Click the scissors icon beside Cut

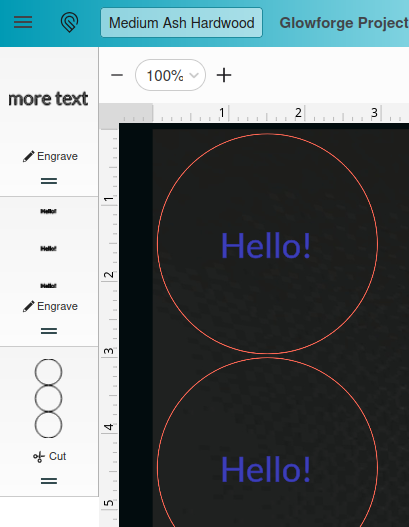pyautogui.click(x=39, y=457)
